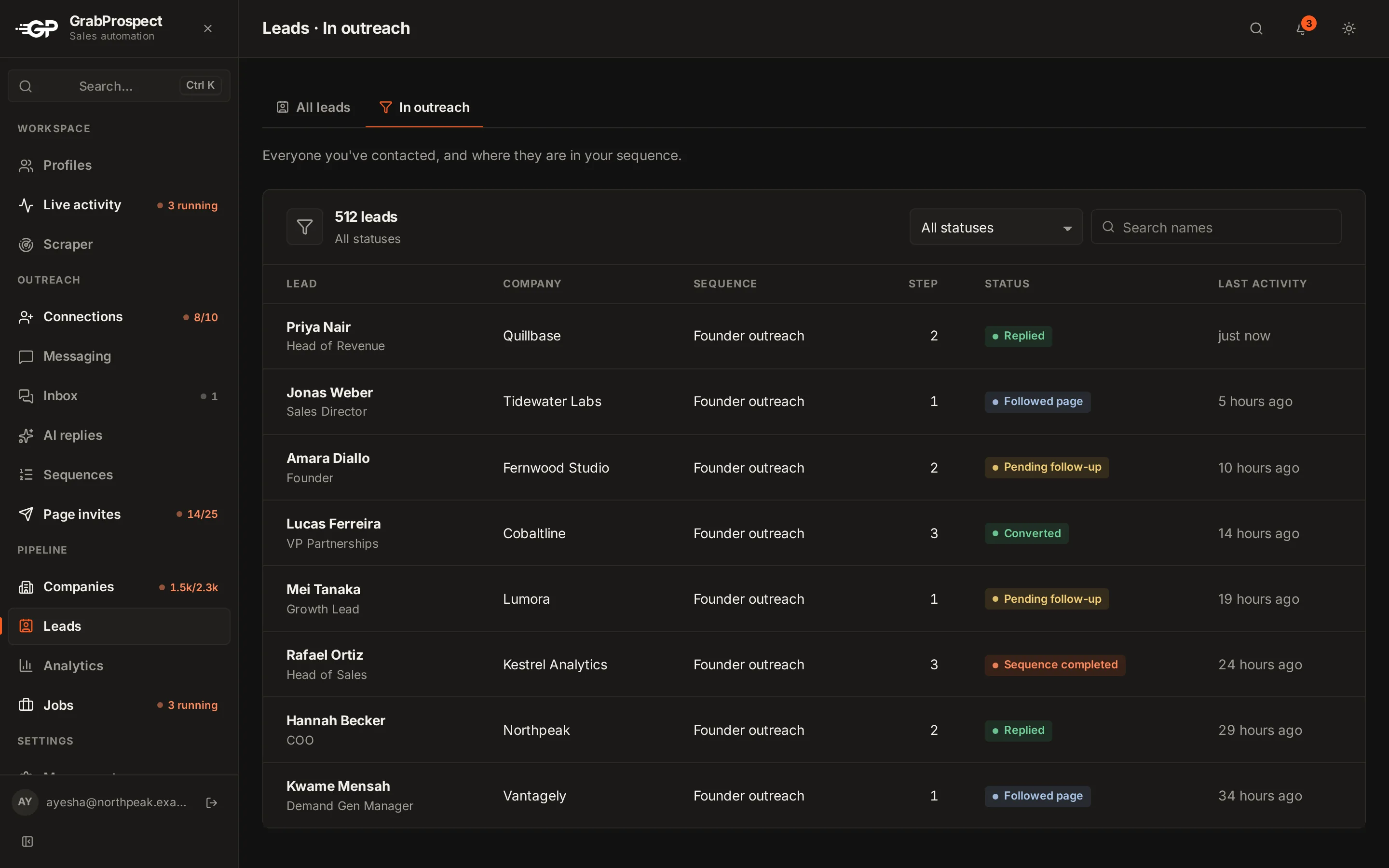The image size is (1389, 868).
Task: Open Messaging from sidebar
Action: 119,356
